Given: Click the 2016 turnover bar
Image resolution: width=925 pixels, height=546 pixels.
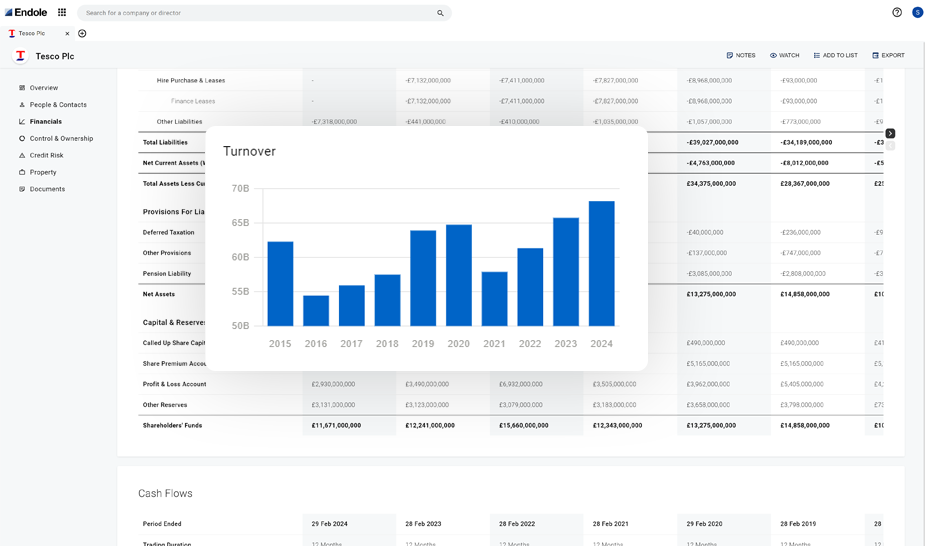Looking at the screenshot, I should [x=316, y=311].
